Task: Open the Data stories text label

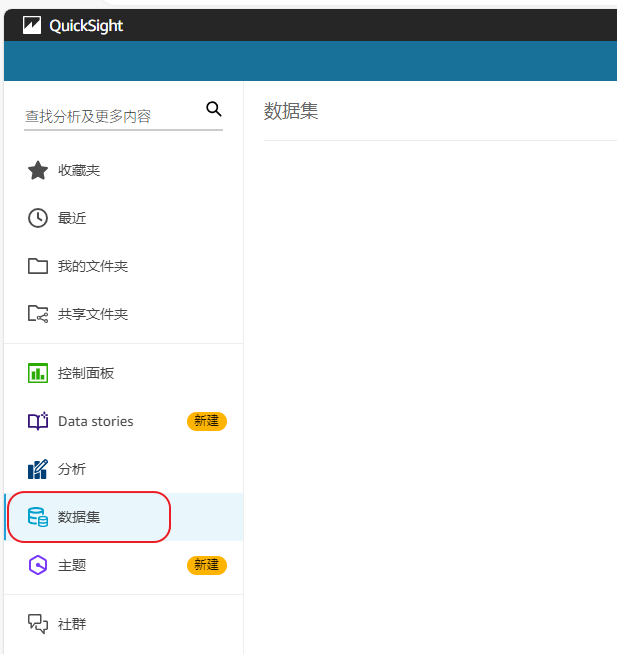Action: coord(95,421)
